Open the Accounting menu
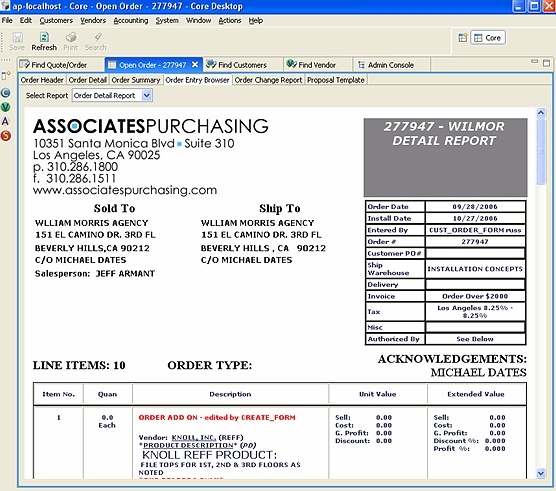 coord(131,21)
